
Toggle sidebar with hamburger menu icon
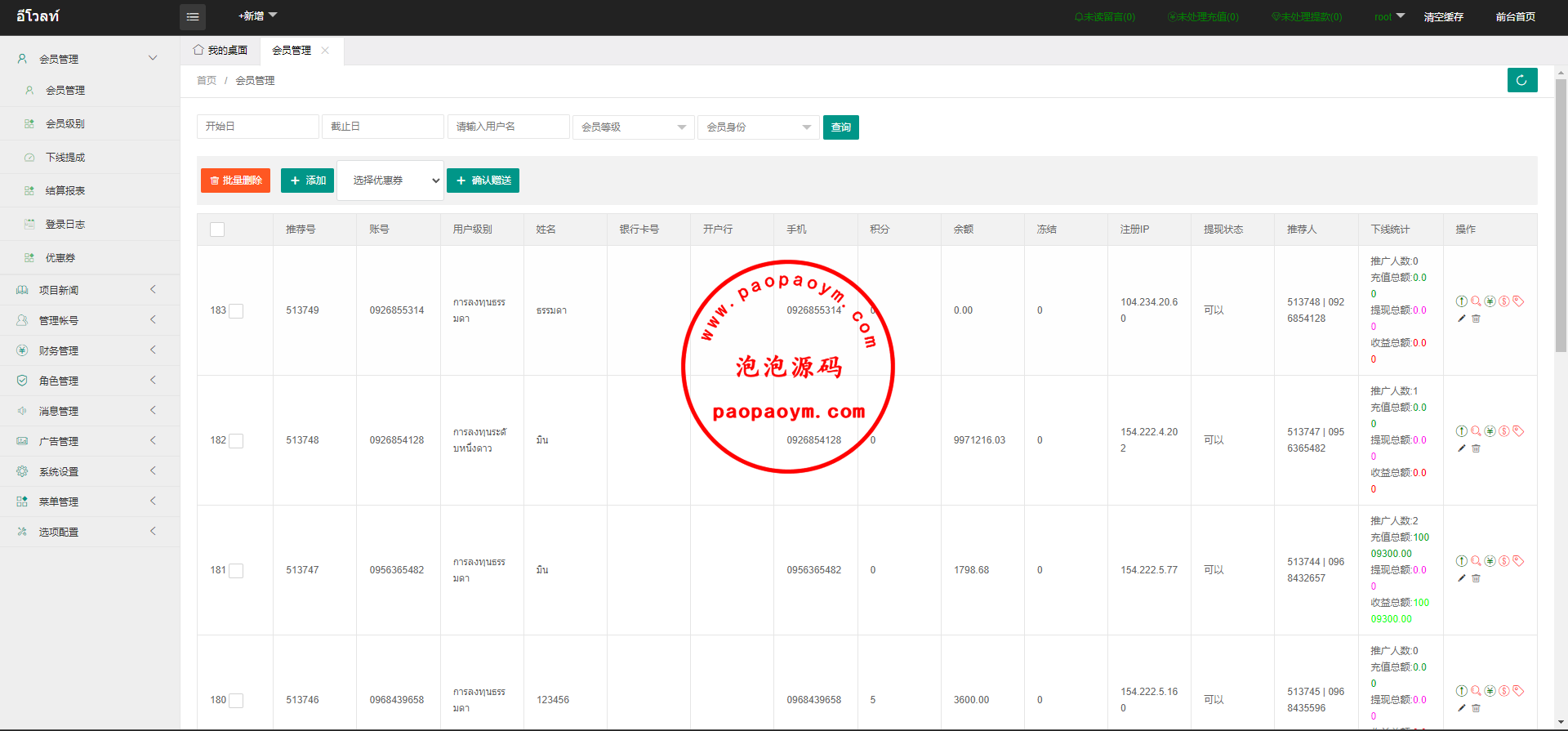tap(193, 16)
